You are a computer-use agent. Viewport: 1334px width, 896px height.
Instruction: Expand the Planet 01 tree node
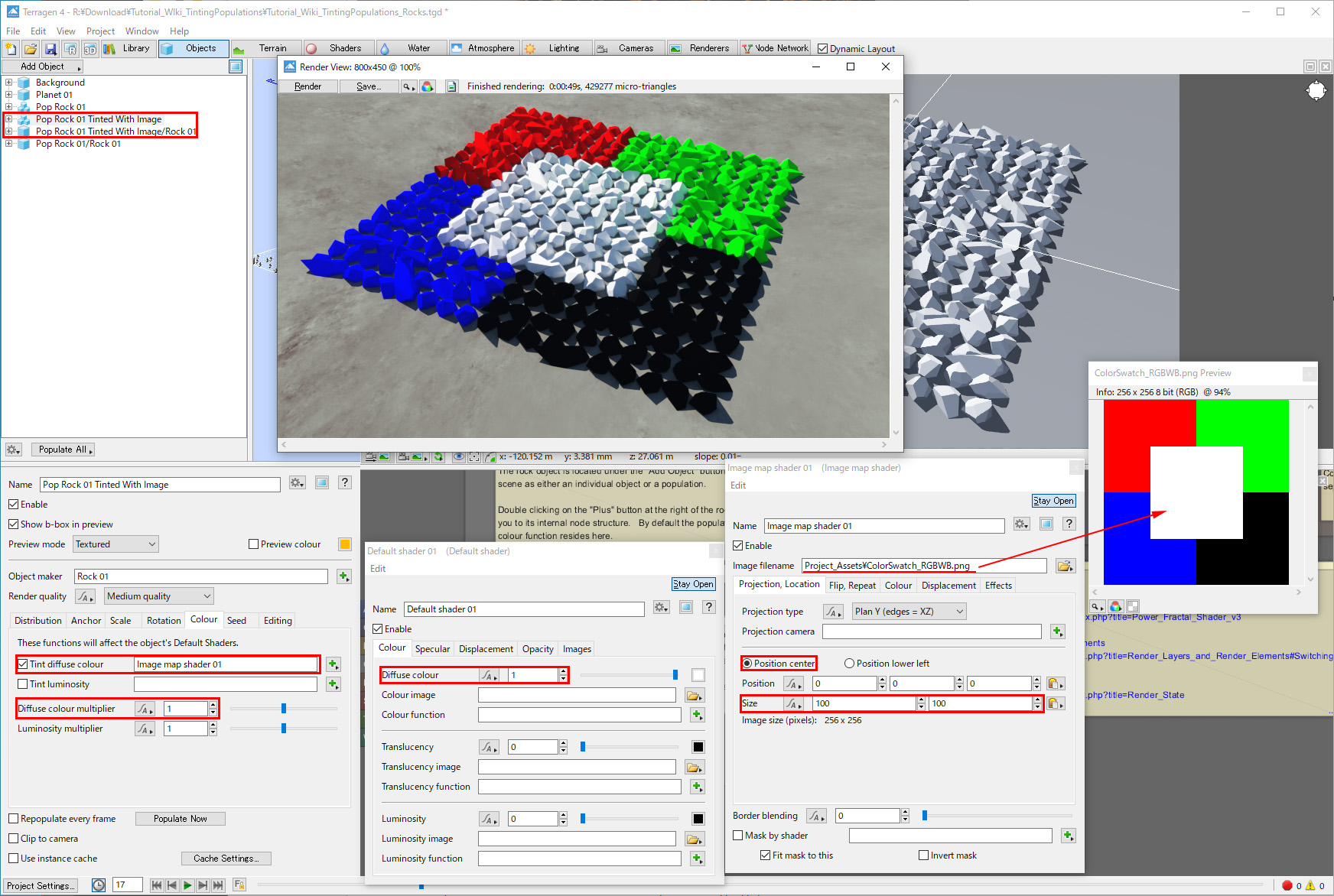tap(9, 95)
